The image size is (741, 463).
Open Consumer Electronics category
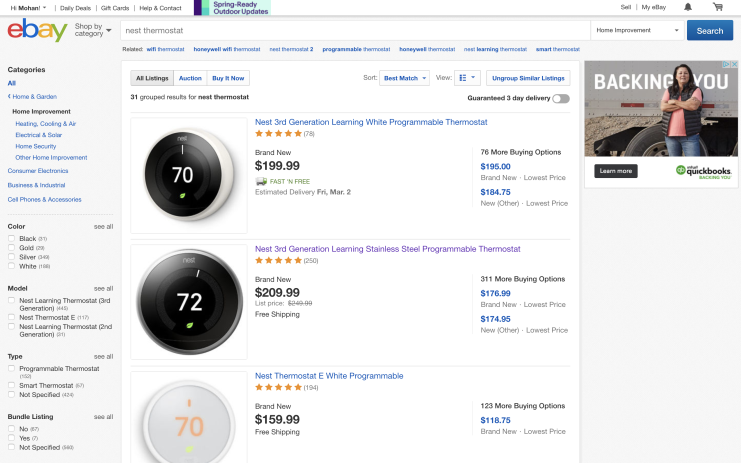(38, 171)
